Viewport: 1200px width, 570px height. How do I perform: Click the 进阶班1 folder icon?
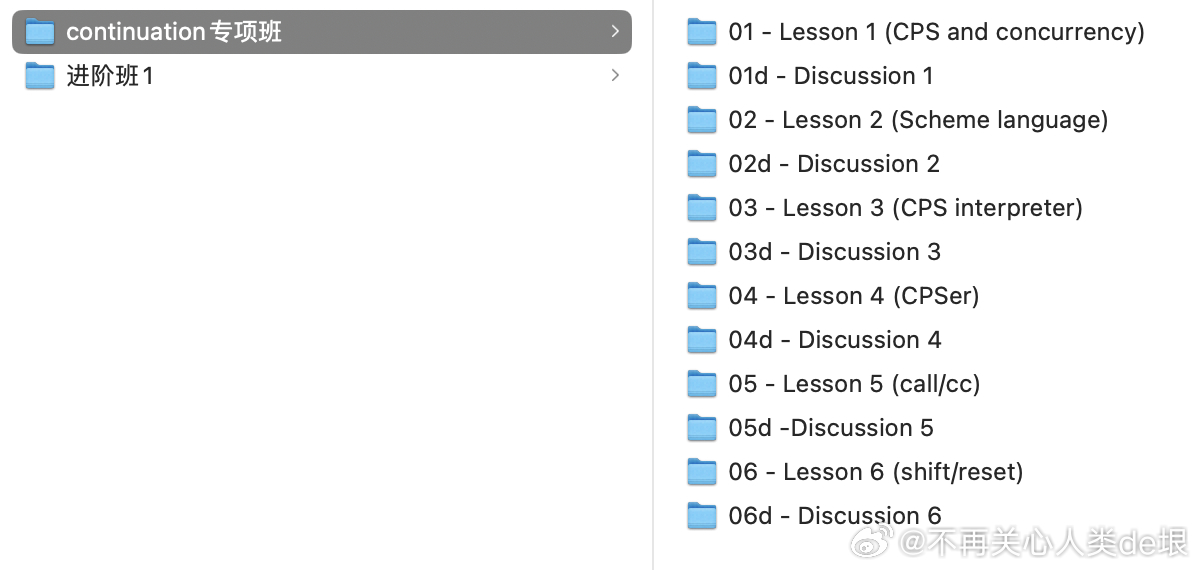point(40,76)
